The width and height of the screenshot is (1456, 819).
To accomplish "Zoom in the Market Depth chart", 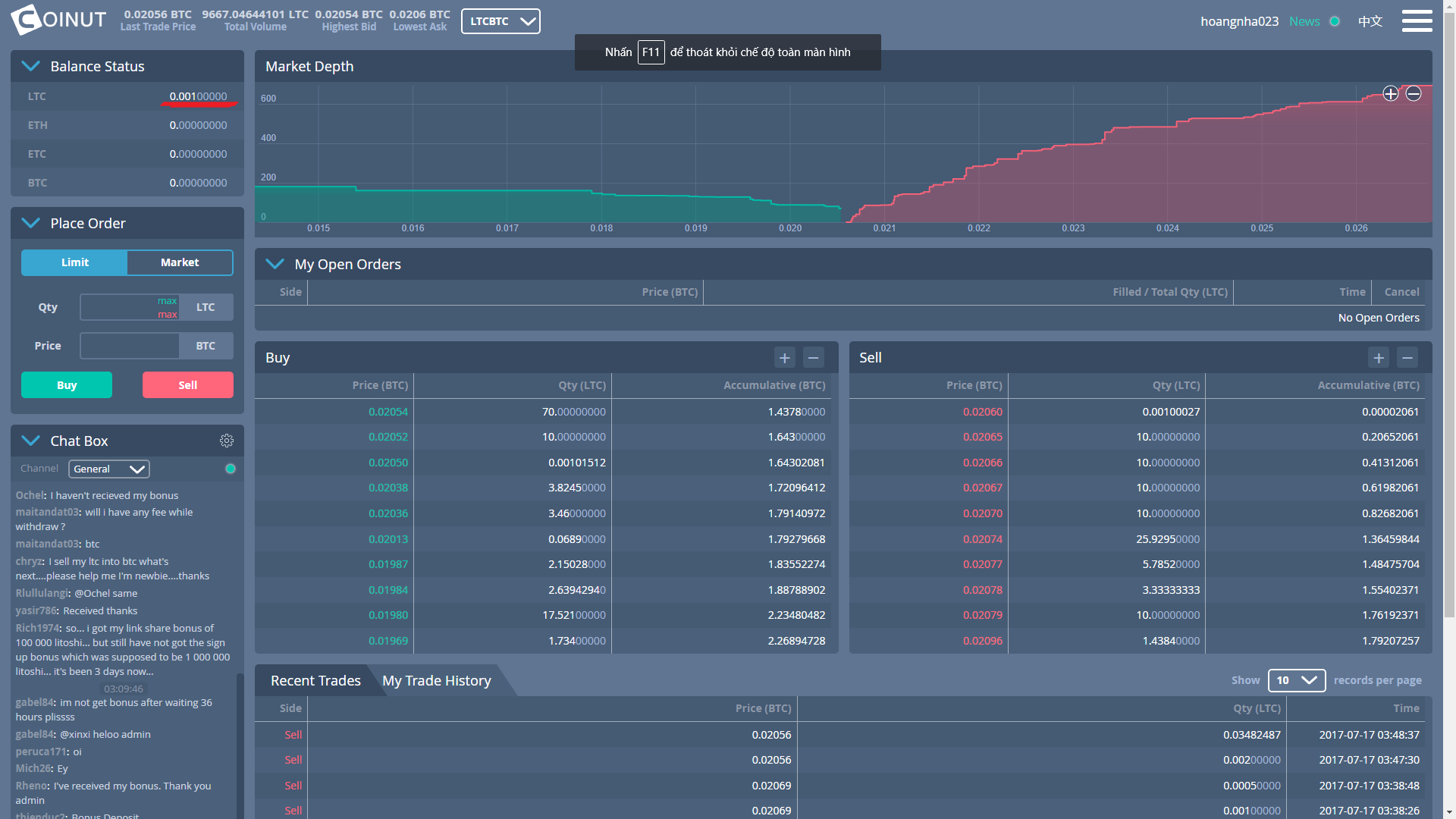I will click(1390, 93).
